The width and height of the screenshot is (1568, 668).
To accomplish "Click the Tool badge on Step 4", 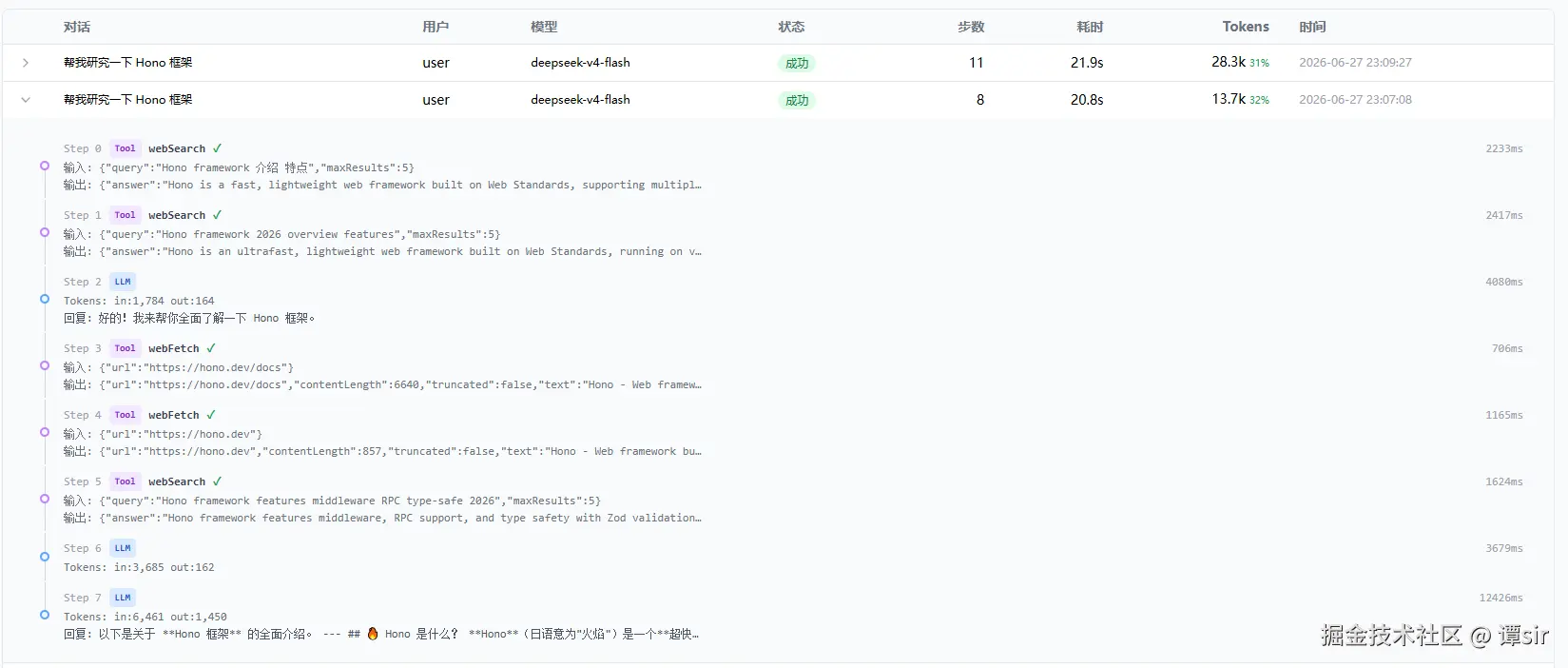I will coord(126,415).
